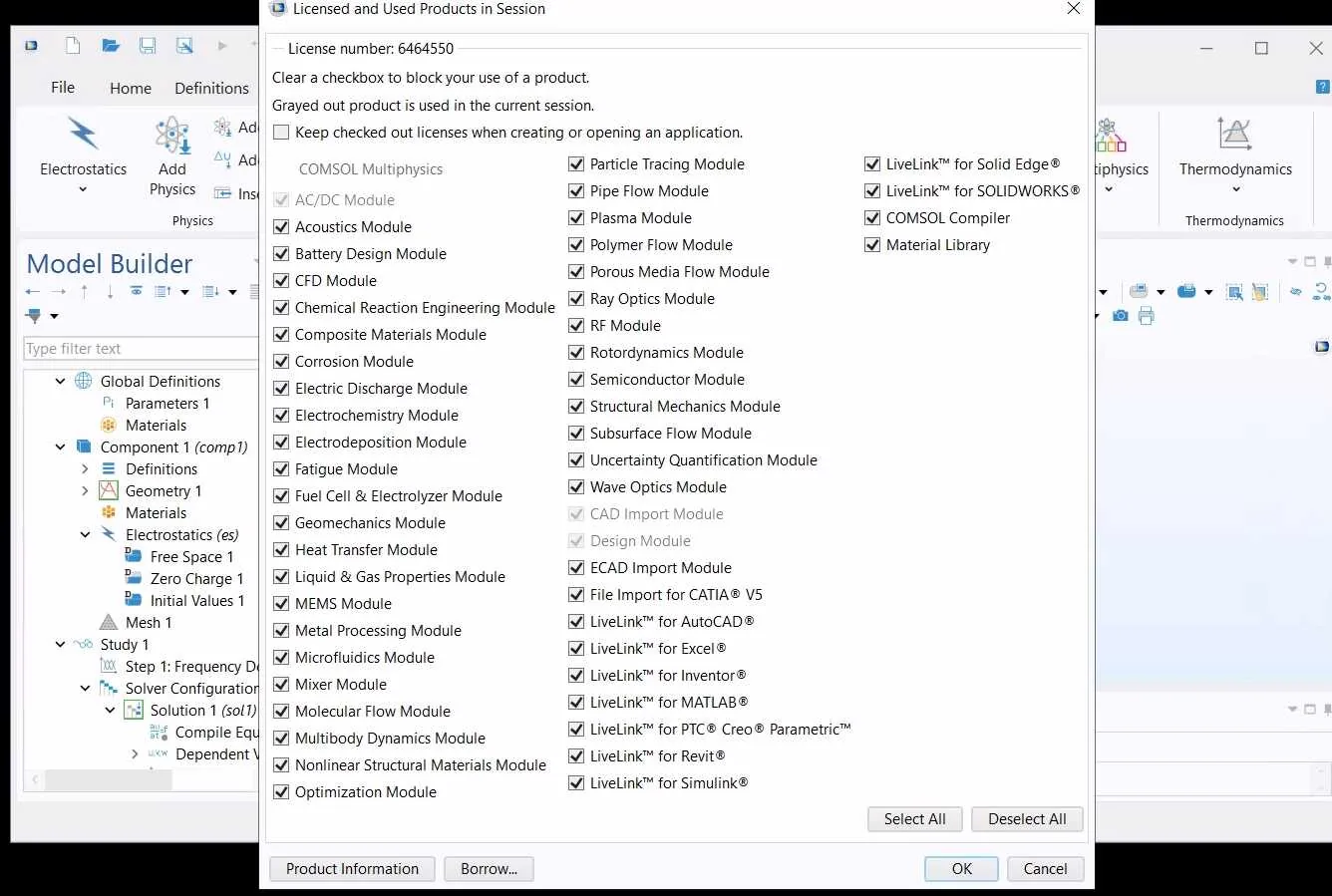Click the Thermodynamics ribbon icon

point(1234,134)
